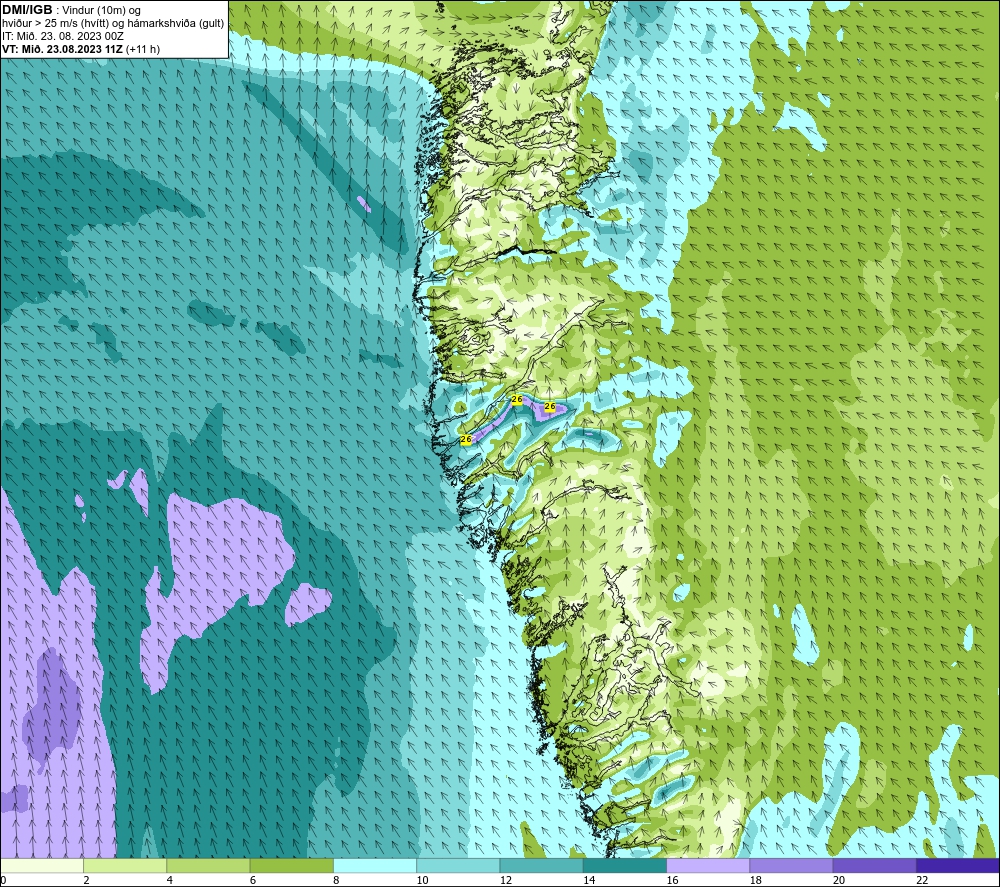Click the legend scale number 18
Image resolution: width=1000 pixels, height=887 pixels.
755,880
